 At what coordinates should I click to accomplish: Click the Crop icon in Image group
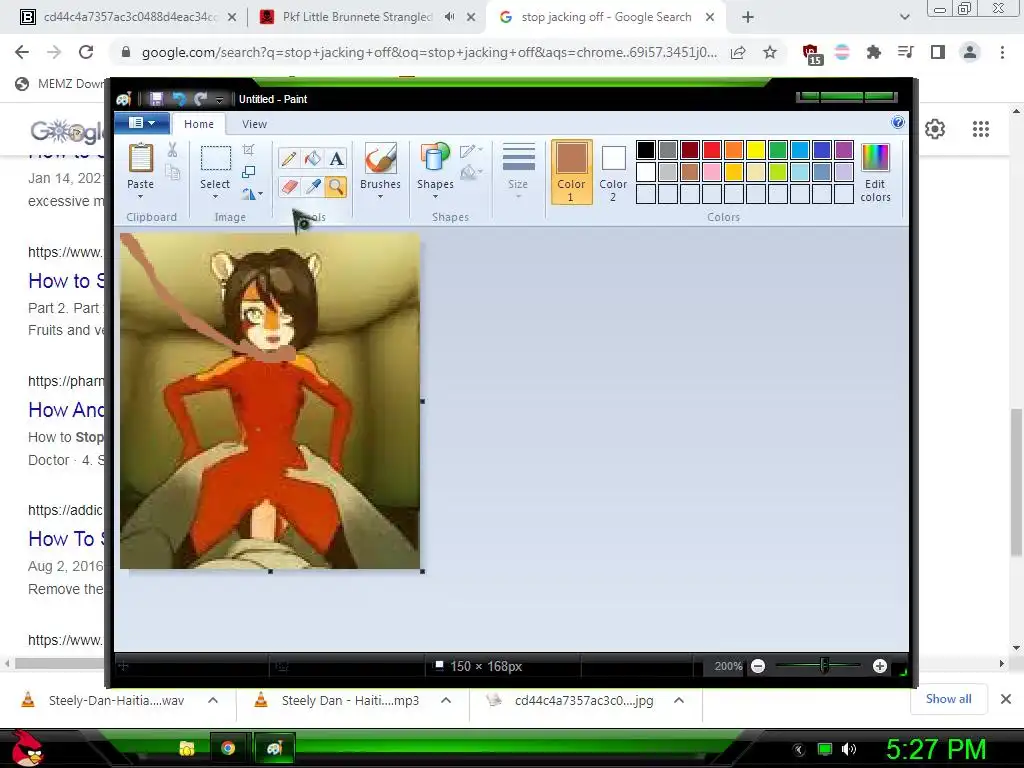(248, 150)
